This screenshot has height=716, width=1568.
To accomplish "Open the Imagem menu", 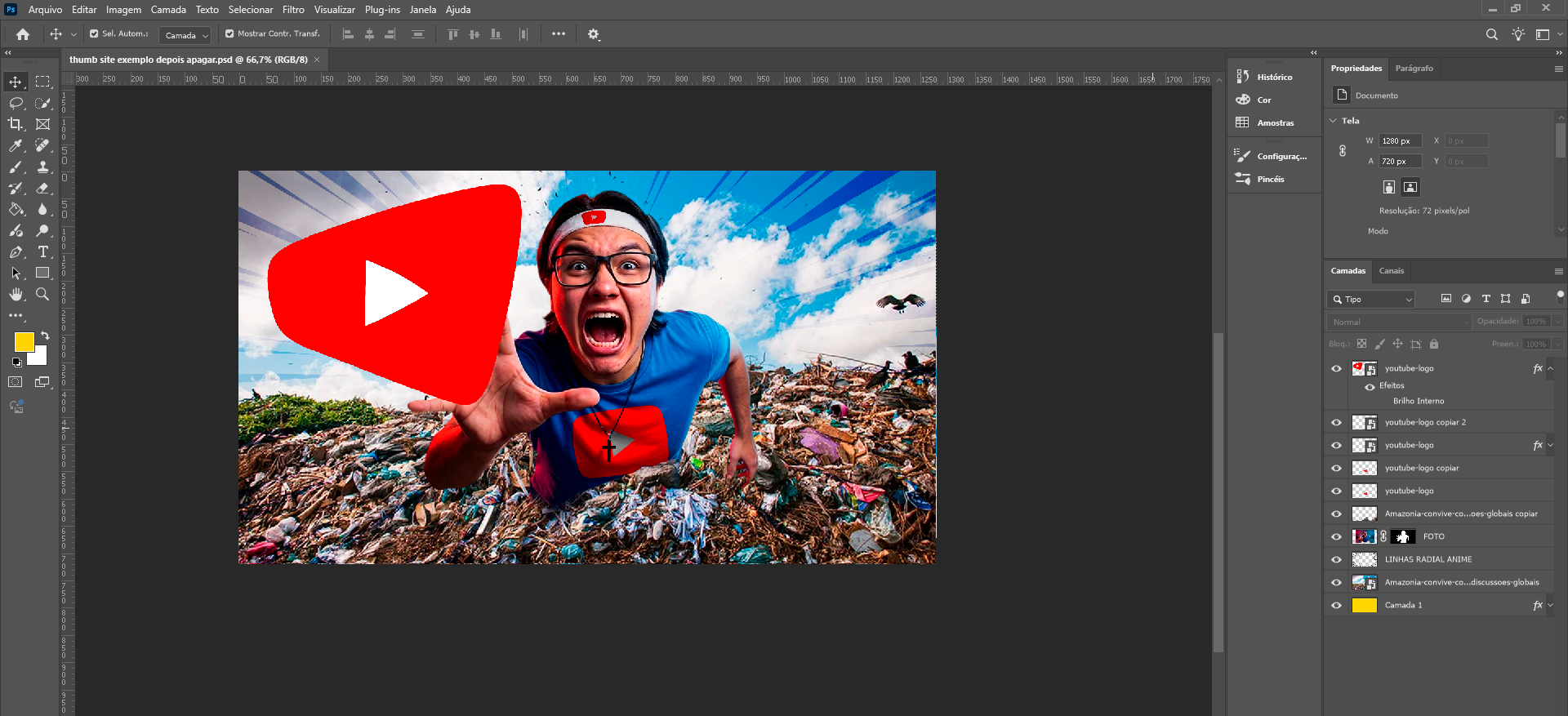I will [x=123, y=10].
